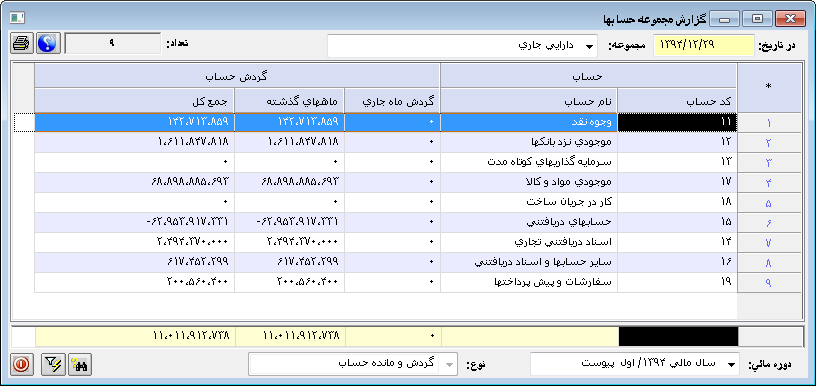
Task: Click account code ۱۶ cell
Action: (x=677, y=262)
